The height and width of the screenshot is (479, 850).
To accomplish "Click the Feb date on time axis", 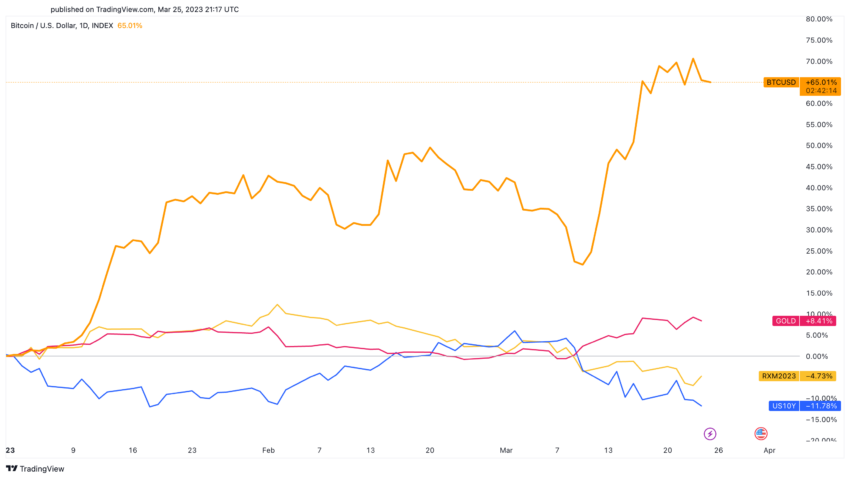I will tap(267, 451).
